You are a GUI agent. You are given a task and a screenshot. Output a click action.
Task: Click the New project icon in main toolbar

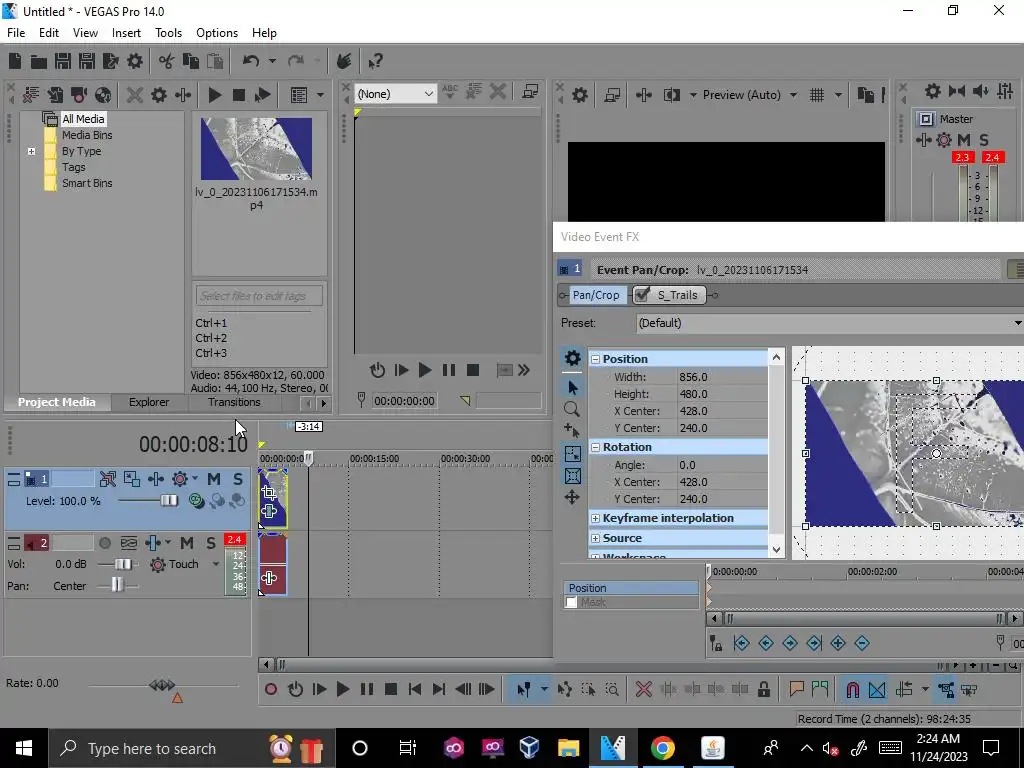coord(15,61)
